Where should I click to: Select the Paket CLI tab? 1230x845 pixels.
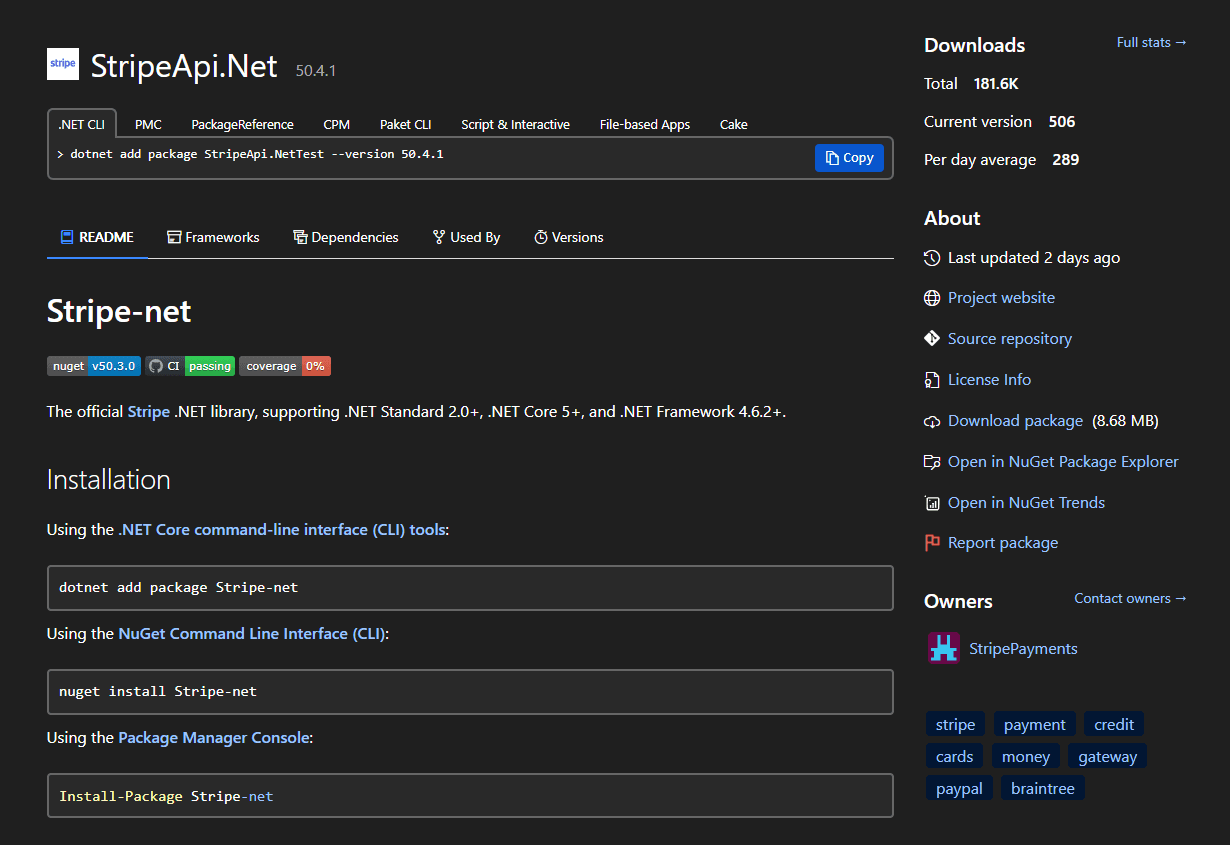tap(405, 125)
